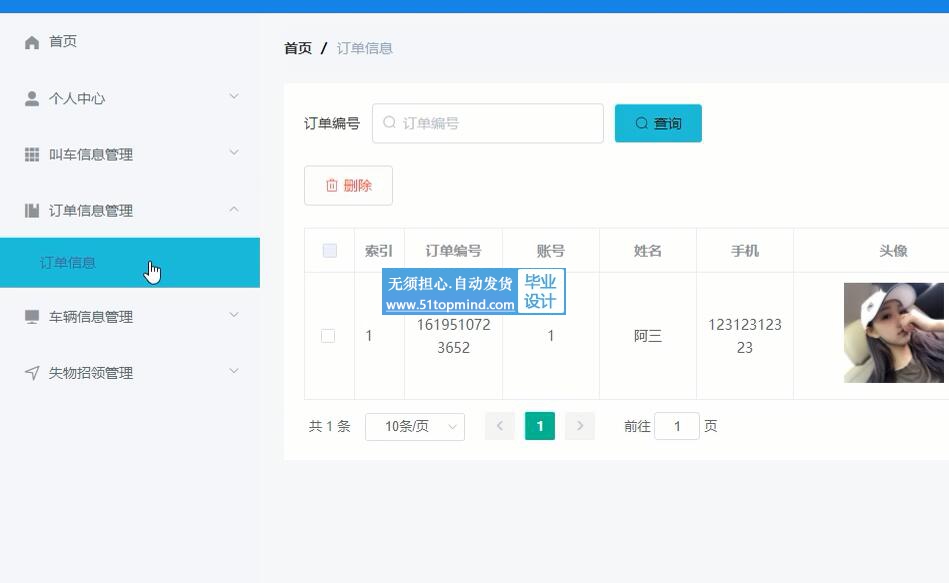This screenshot has height=583, width=949.
Task: Open the 失物招领管理 menu label
Action: (91, 373)
